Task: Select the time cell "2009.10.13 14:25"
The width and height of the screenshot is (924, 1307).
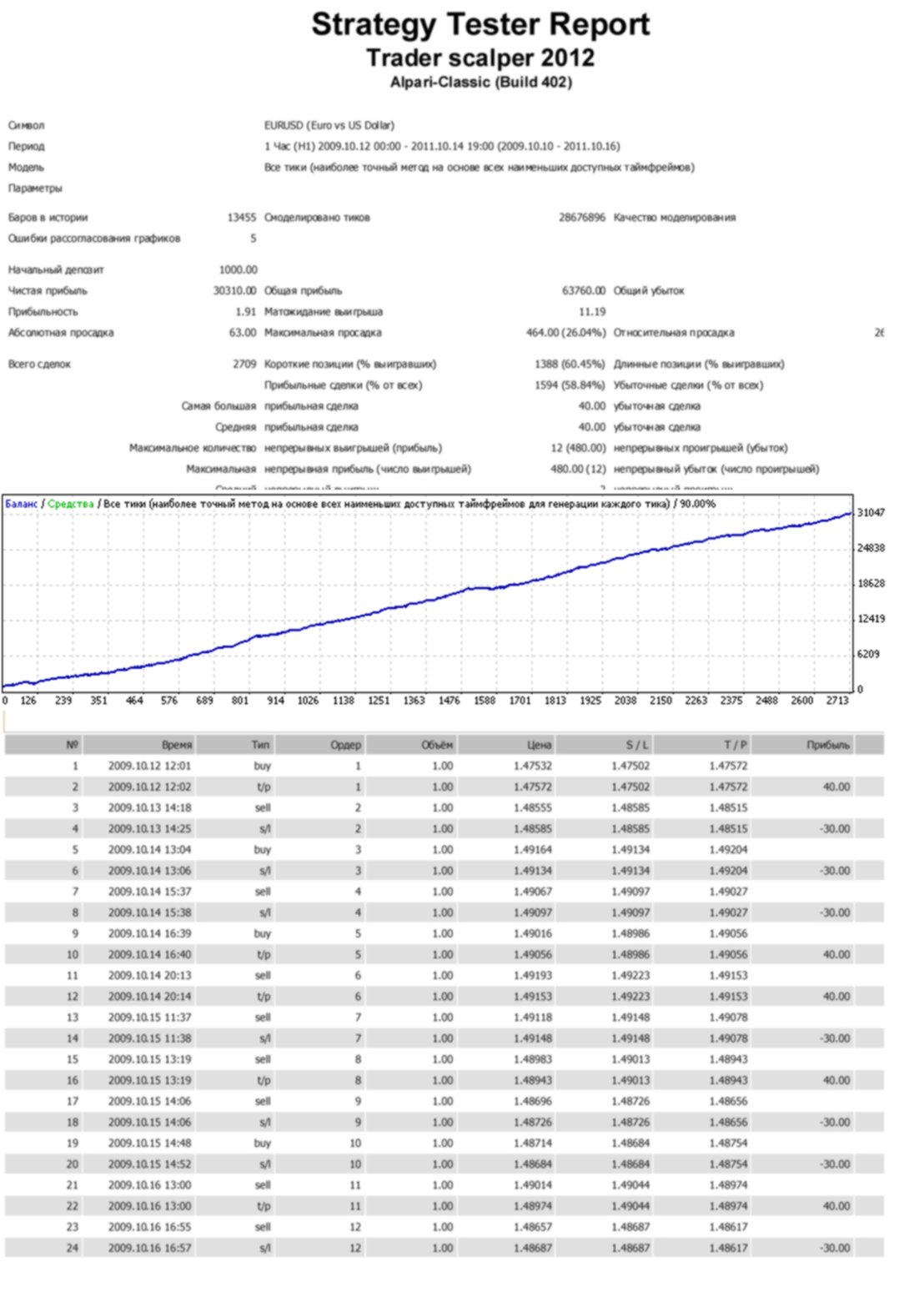Action: 149,829
